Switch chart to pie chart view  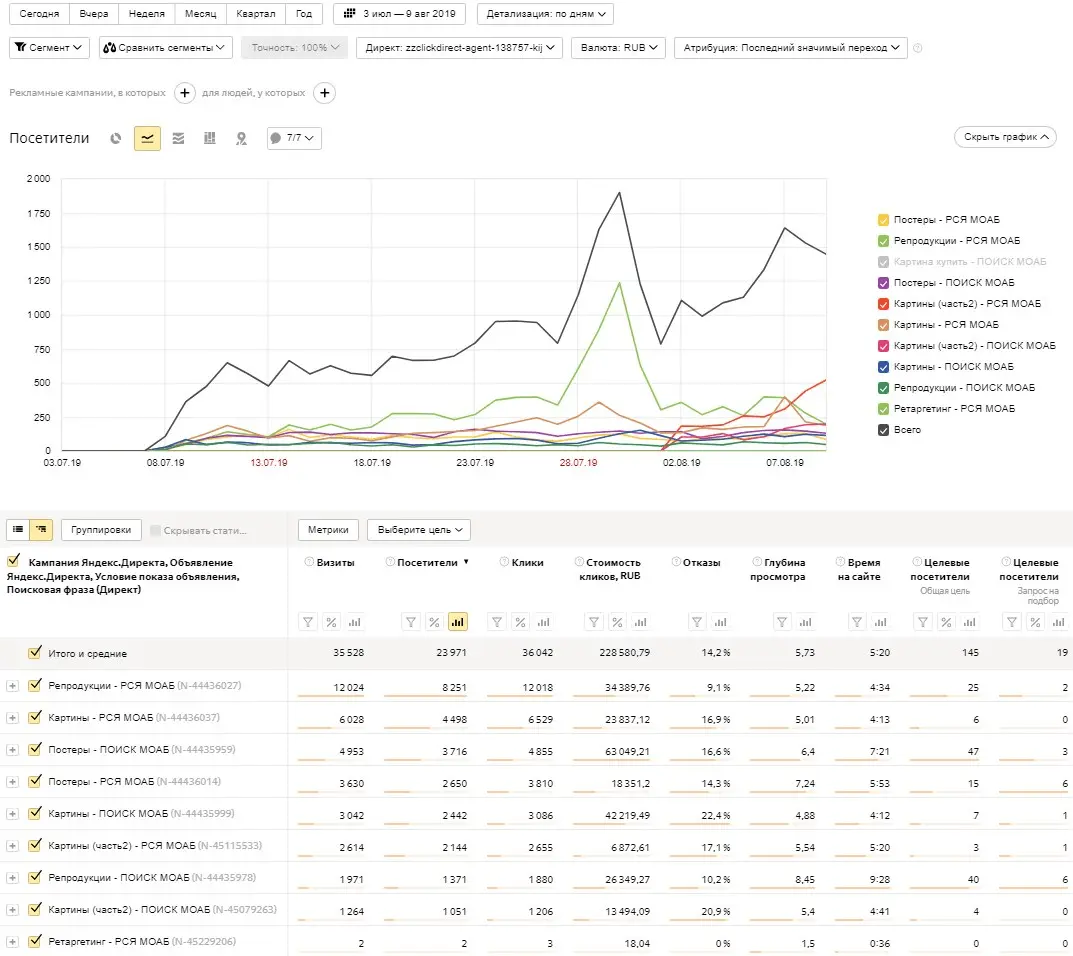pyautogui.click(x=116, y=139)
